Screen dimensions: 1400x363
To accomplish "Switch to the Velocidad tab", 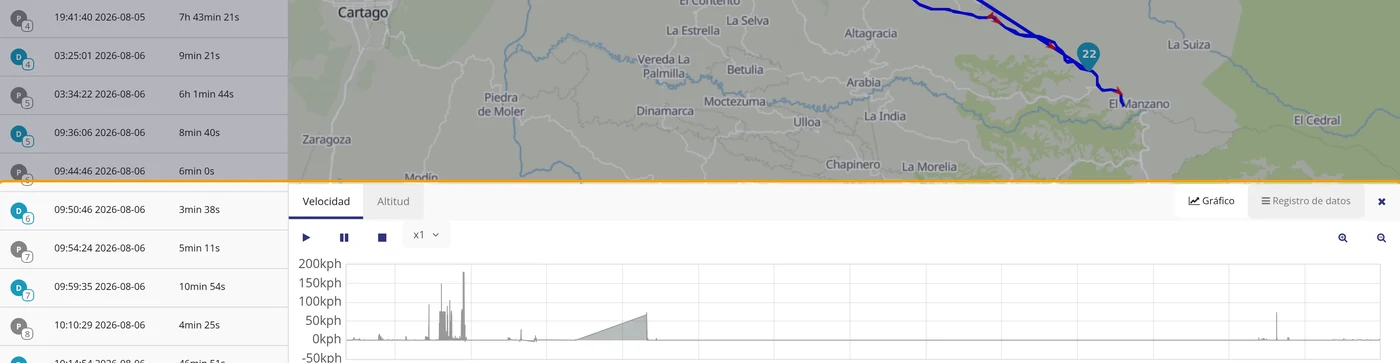I will [326, 201].
